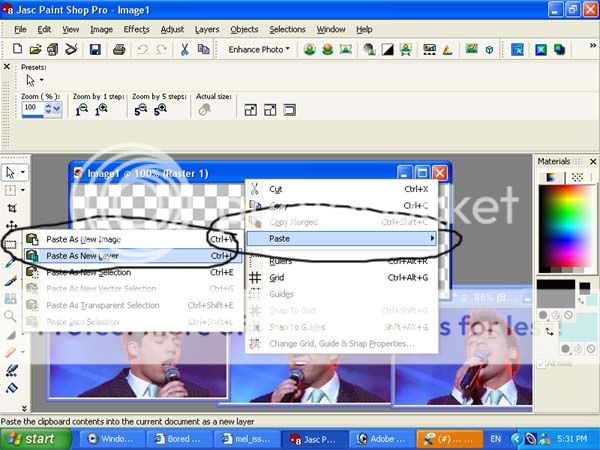
Task: Zoom out by 1 step
Action: [x=81, y=110]
